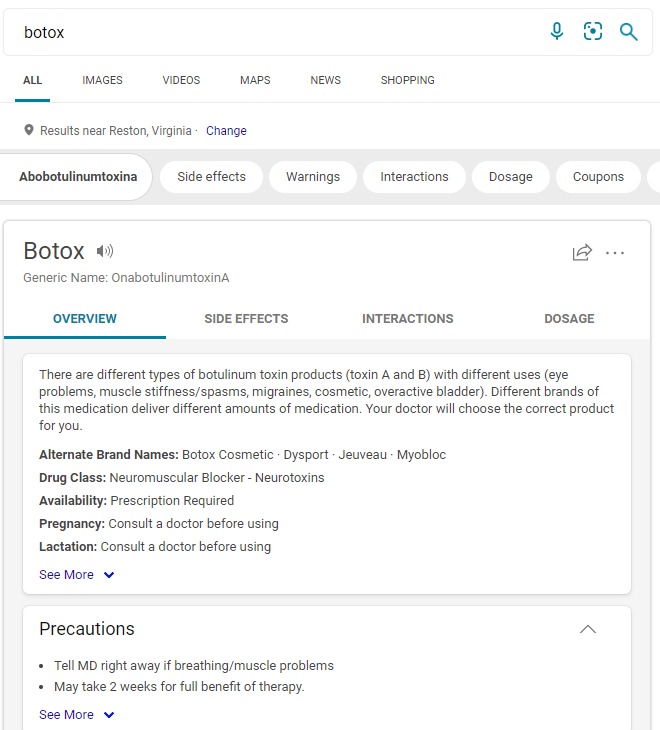Select the Warnings chip
660x730 pixels.
[313, 177]
